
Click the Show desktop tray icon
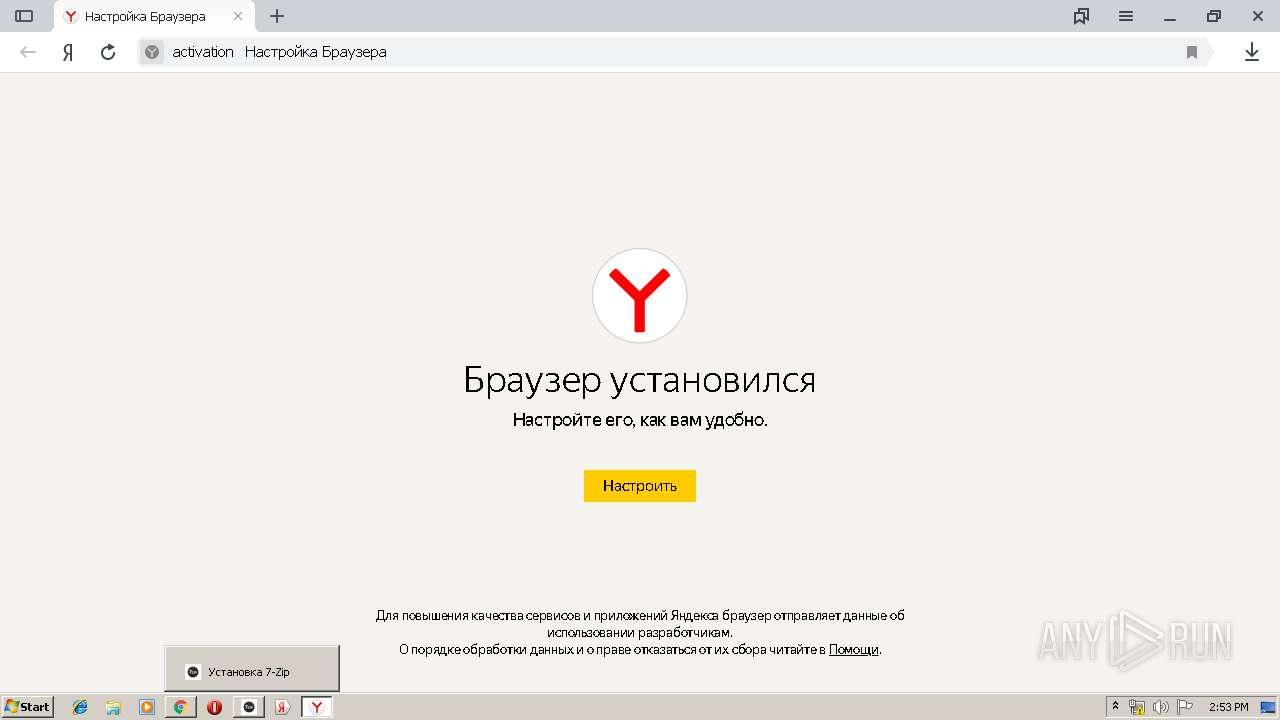1267,707
